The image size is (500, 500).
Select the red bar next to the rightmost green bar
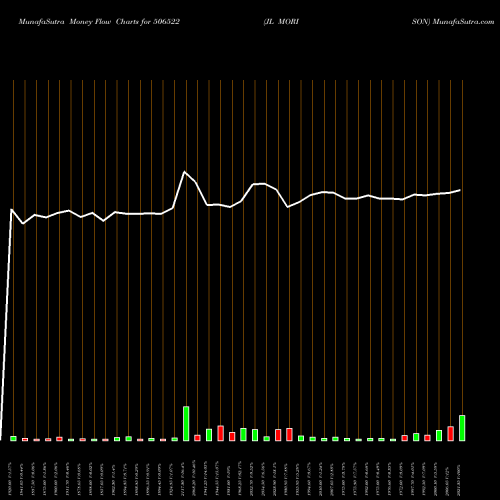coord(450,433)
